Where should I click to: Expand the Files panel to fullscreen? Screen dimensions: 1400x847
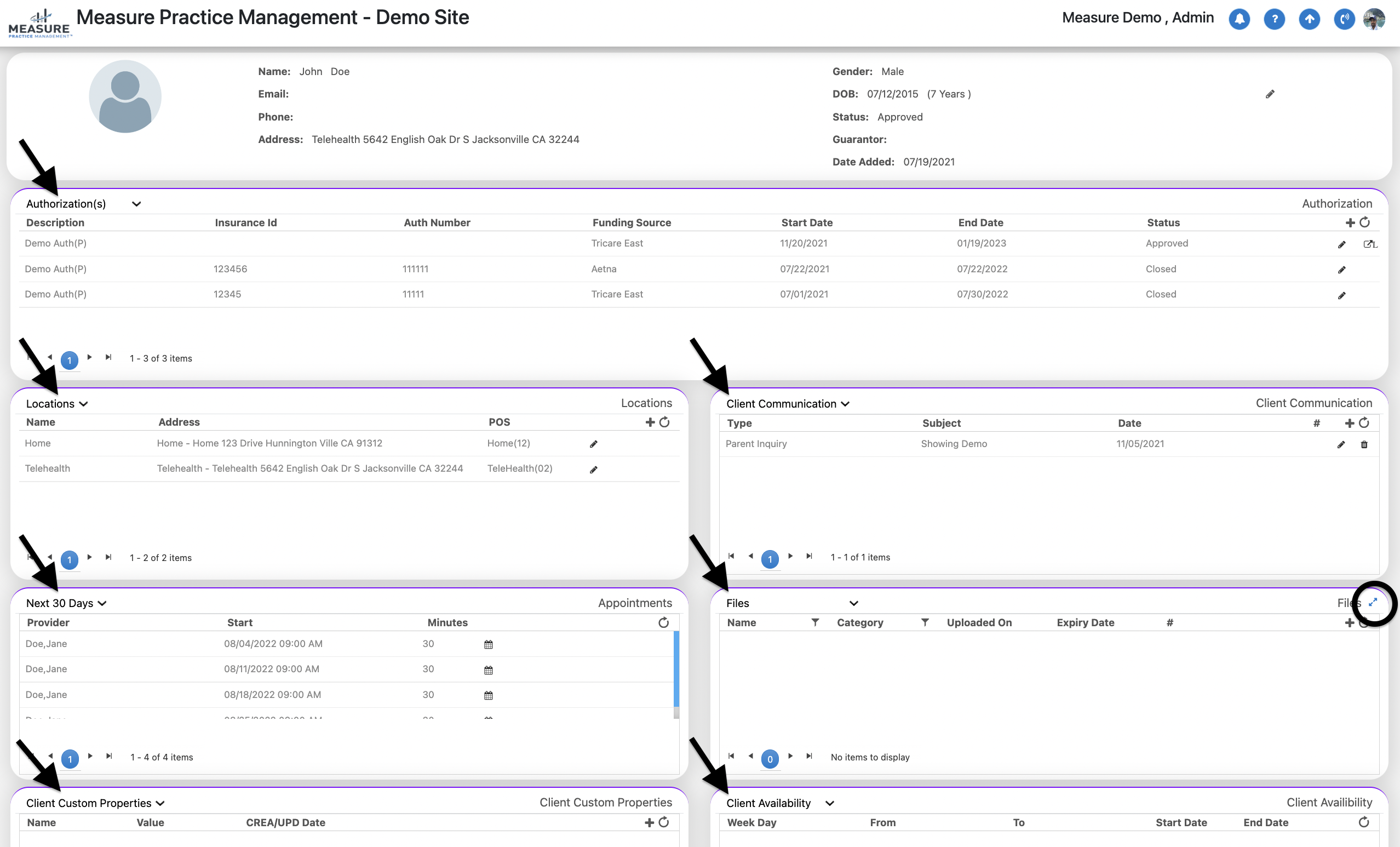(x=1373, y=603)
